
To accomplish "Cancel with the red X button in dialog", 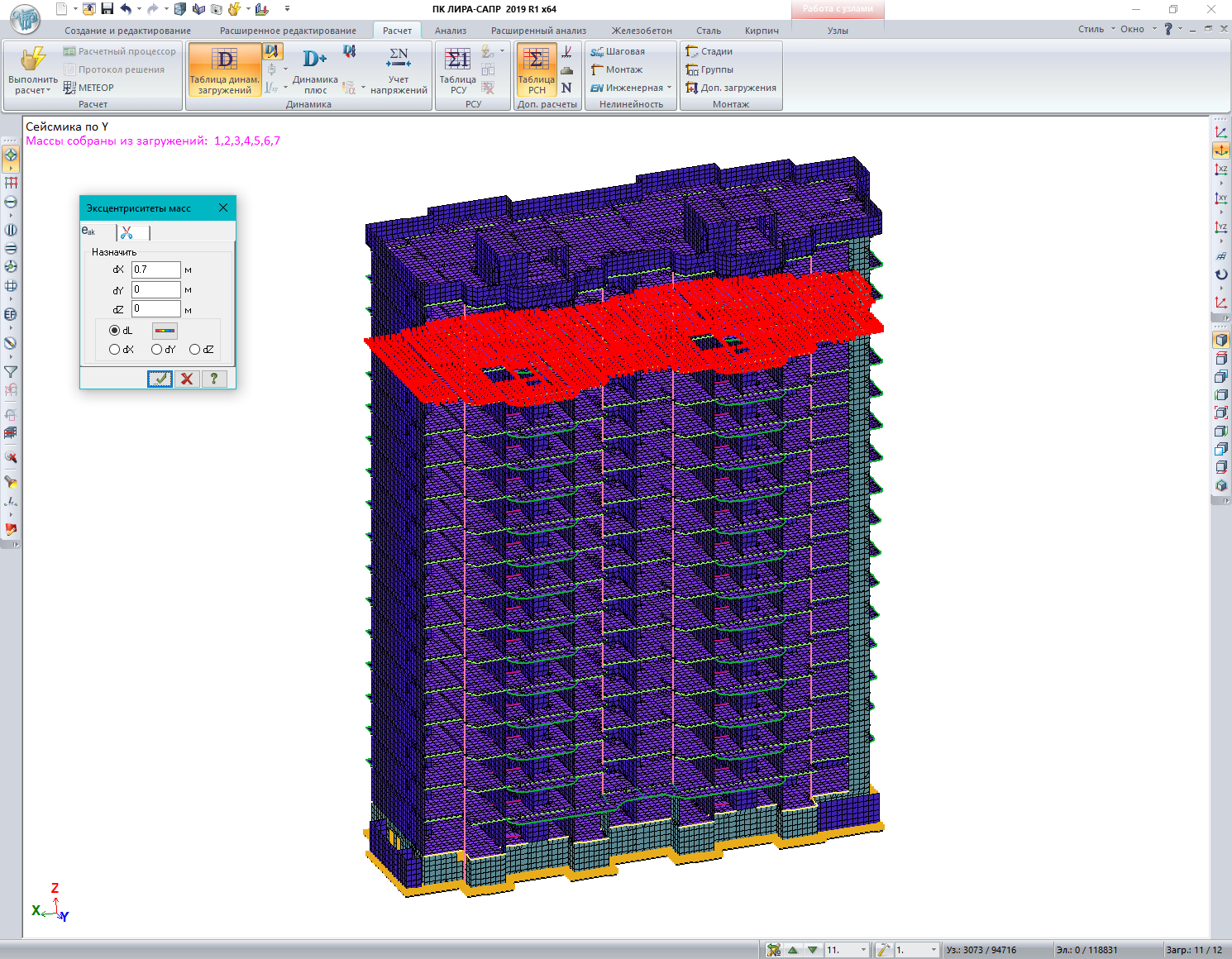I will coord(187,379).
